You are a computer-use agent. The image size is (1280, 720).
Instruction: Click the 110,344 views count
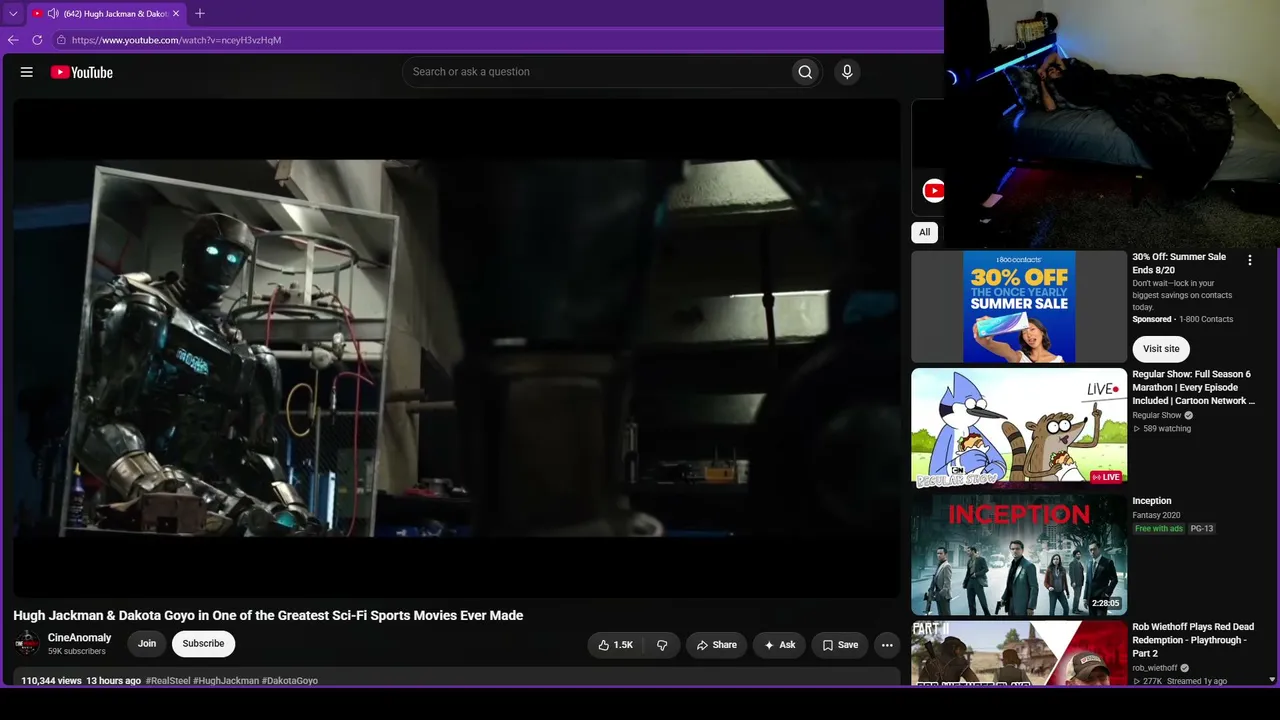pos(51,681)
